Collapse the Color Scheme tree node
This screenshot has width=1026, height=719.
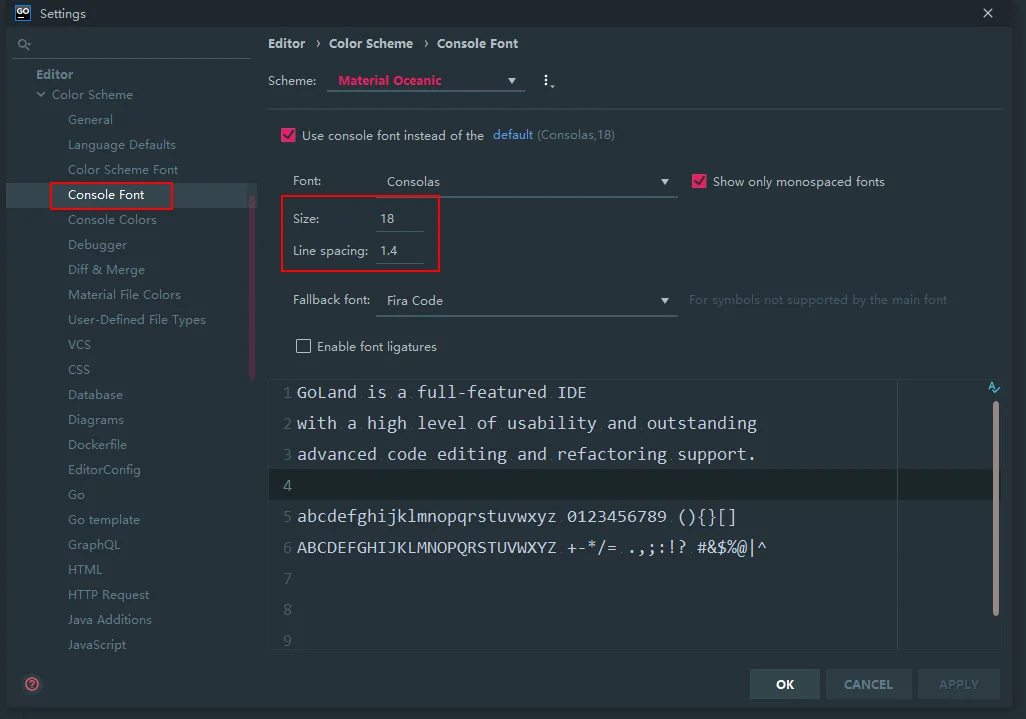(x=41, y=95)
